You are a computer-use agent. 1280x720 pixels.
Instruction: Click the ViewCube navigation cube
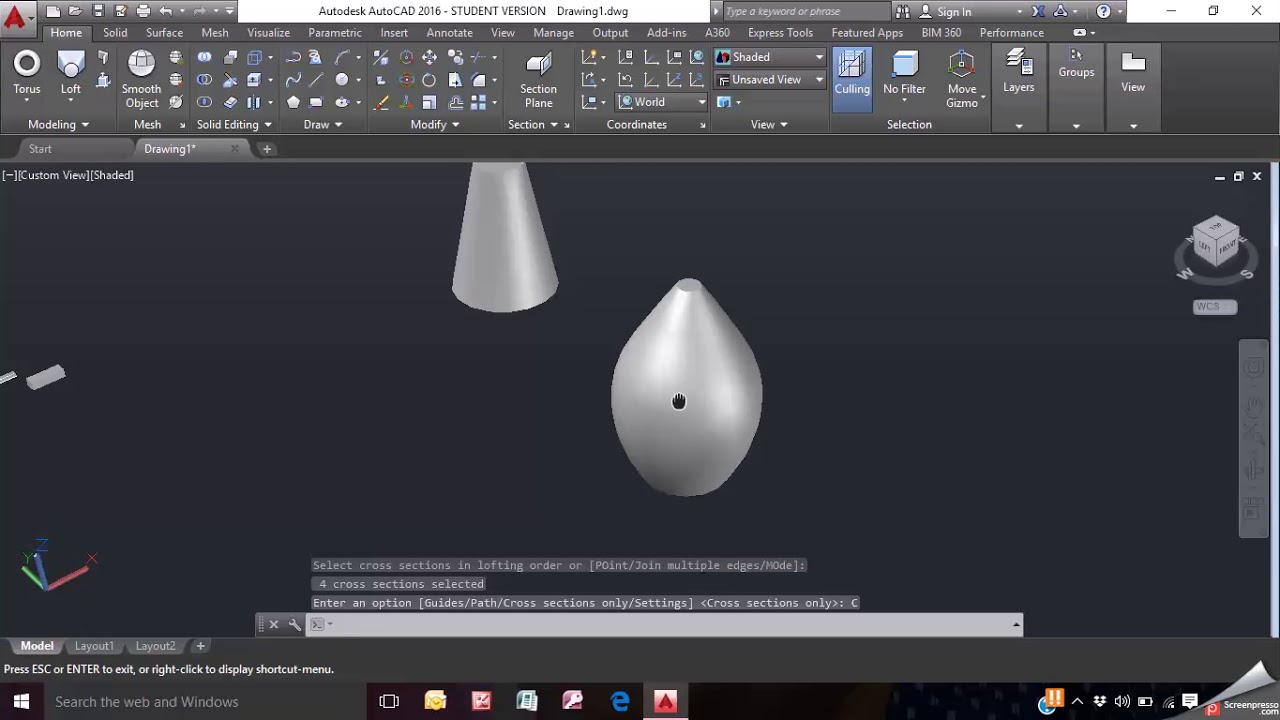(x=1216, y=243)
